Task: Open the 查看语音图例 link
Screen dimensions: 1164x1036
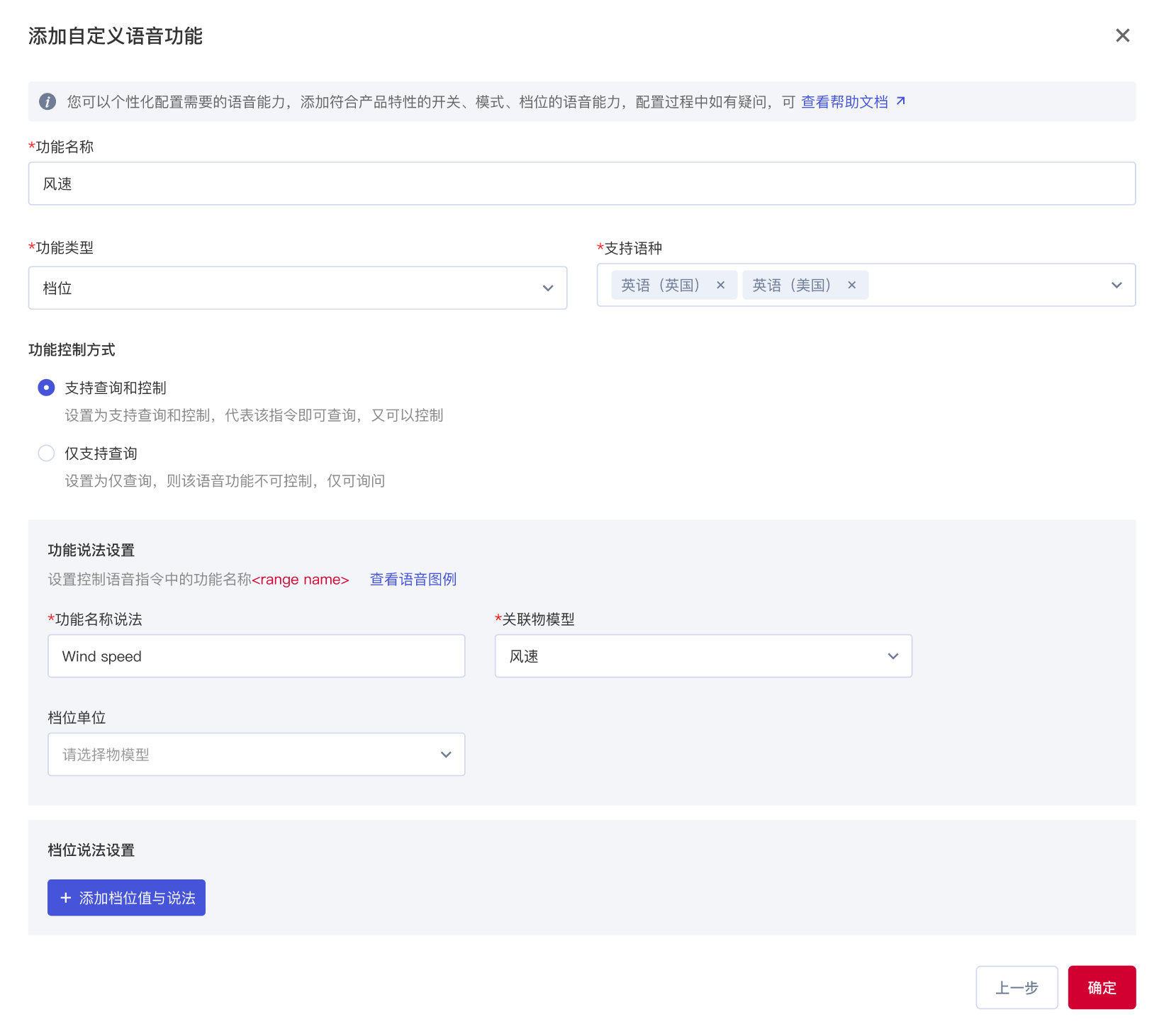Action: [x=413, y=580]
